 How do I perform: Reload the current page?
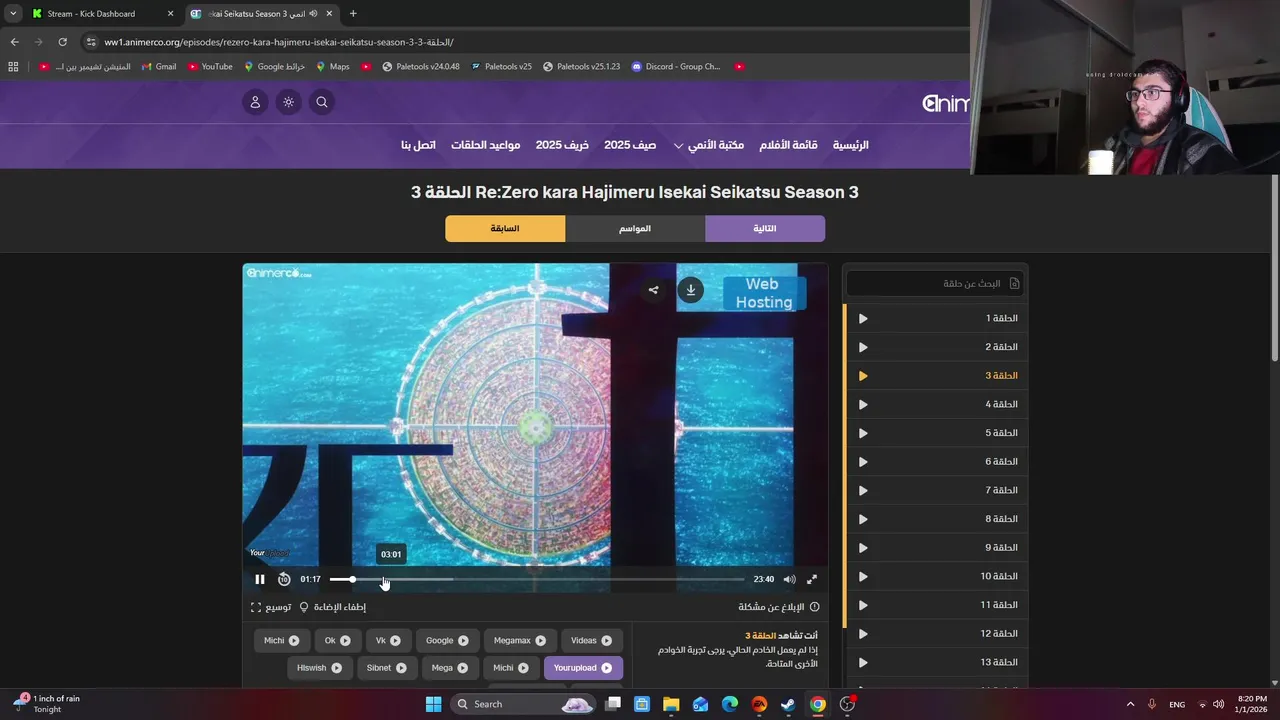click(62, 42)
